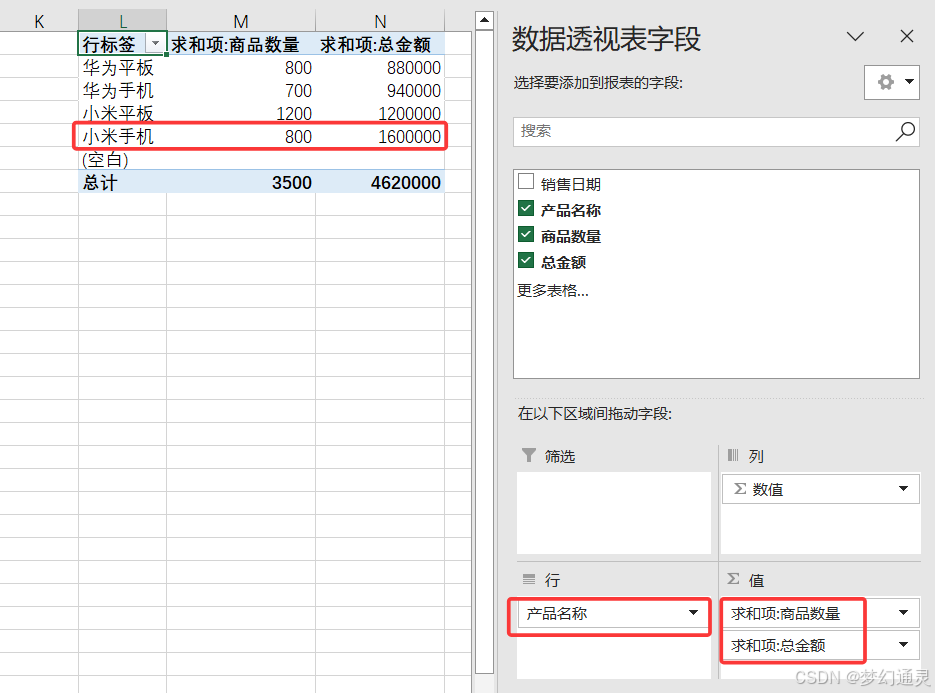
Task: Click the 求和项:总金额 column header cell
Action: (x=380, y=44)
